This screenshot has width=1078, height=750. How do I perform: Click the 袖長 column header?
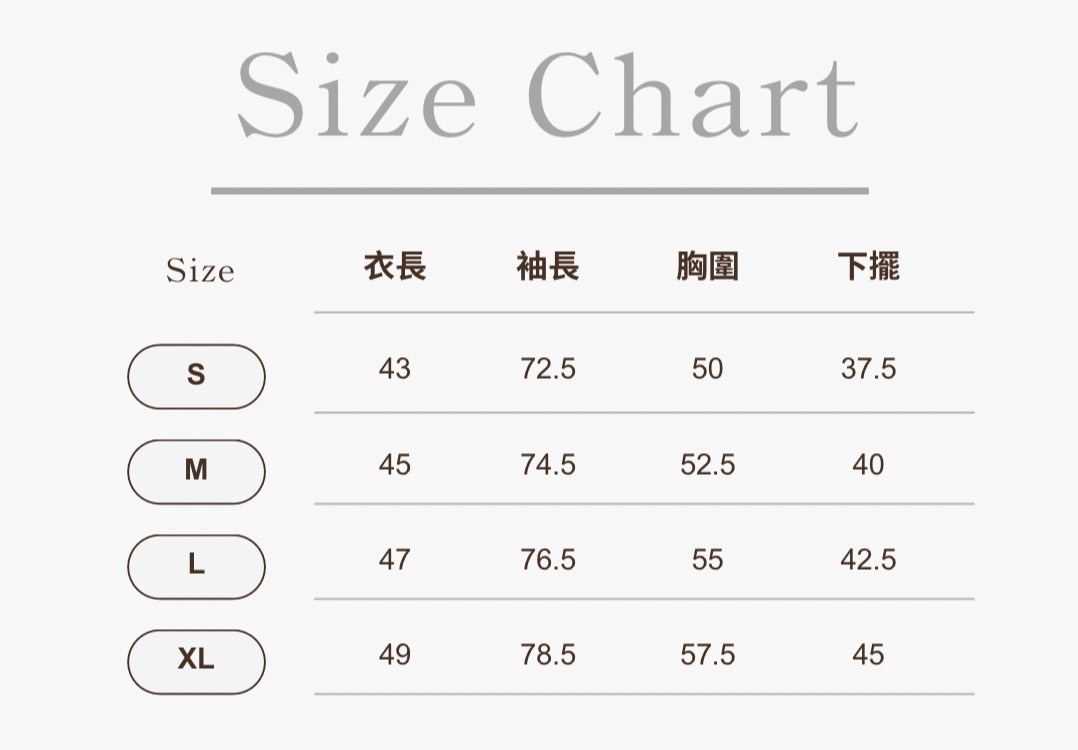click(x=548, y=267)
